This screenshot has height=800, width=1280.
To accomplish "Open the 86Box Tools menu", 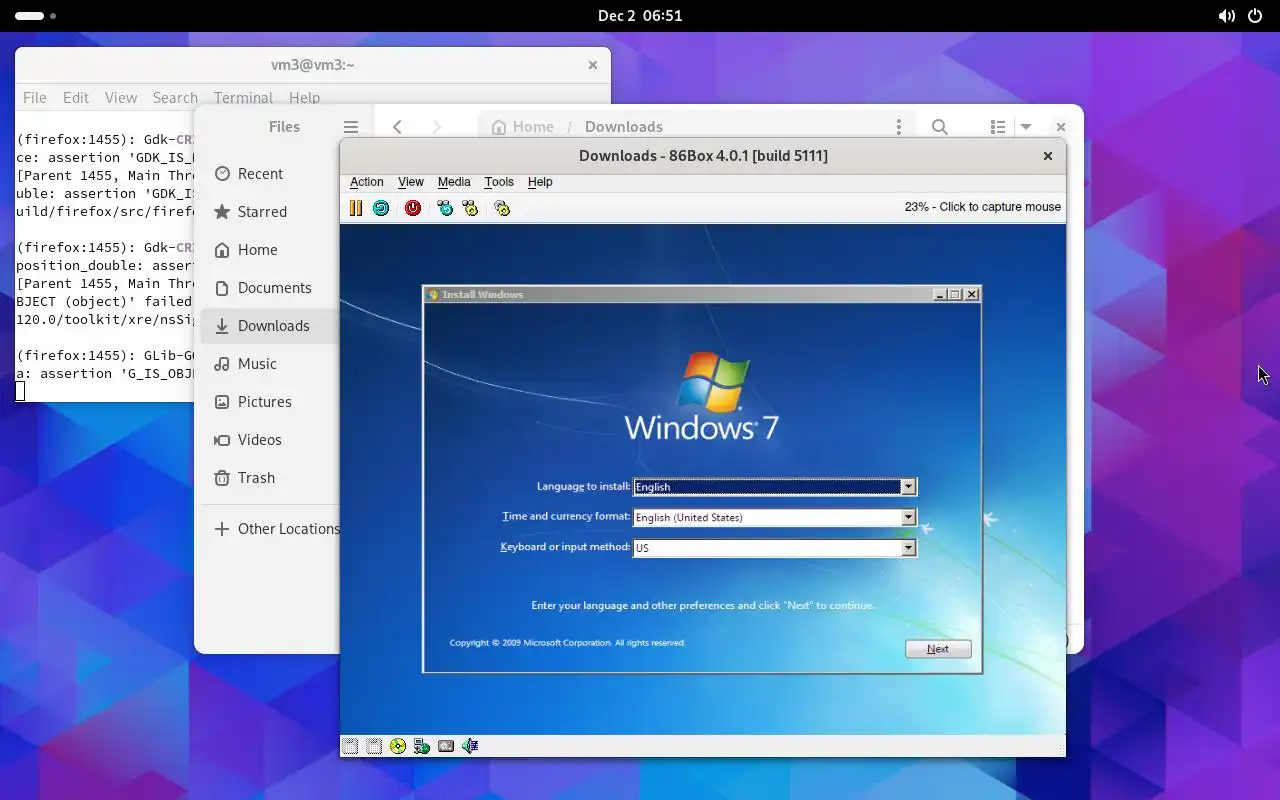I will pos(499,182).
